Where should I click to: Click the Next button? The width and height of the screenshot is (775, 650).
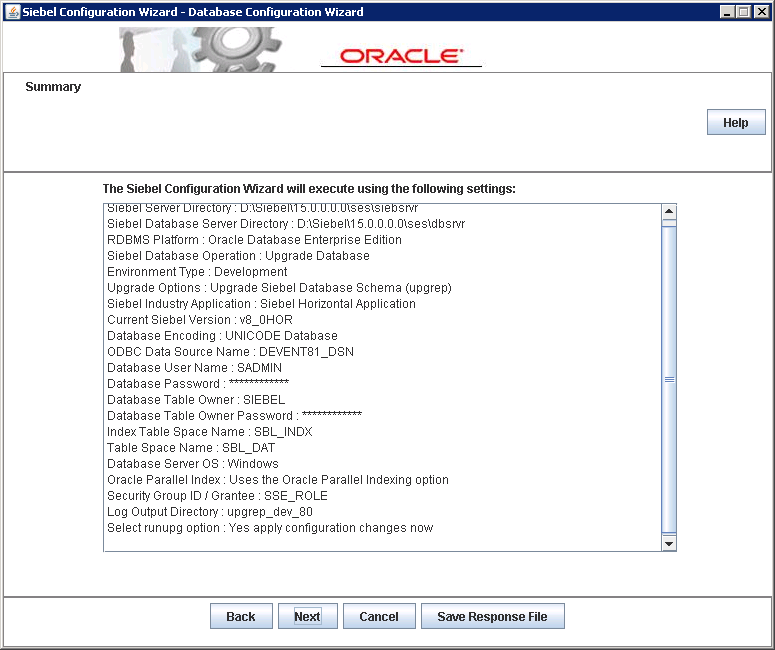coord(307,616)
